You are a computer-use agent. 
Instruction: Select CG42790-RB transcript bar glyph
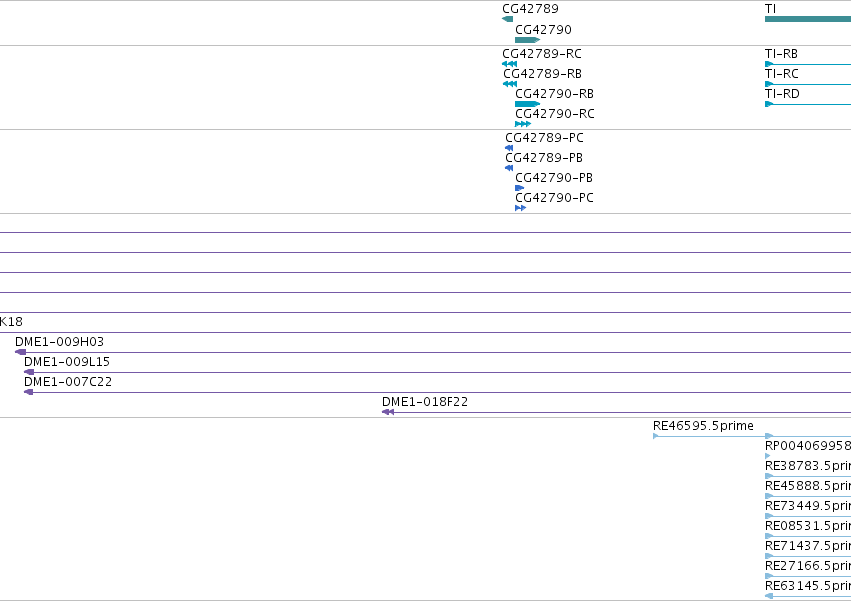pyautogui.click(x=528, y=104)
